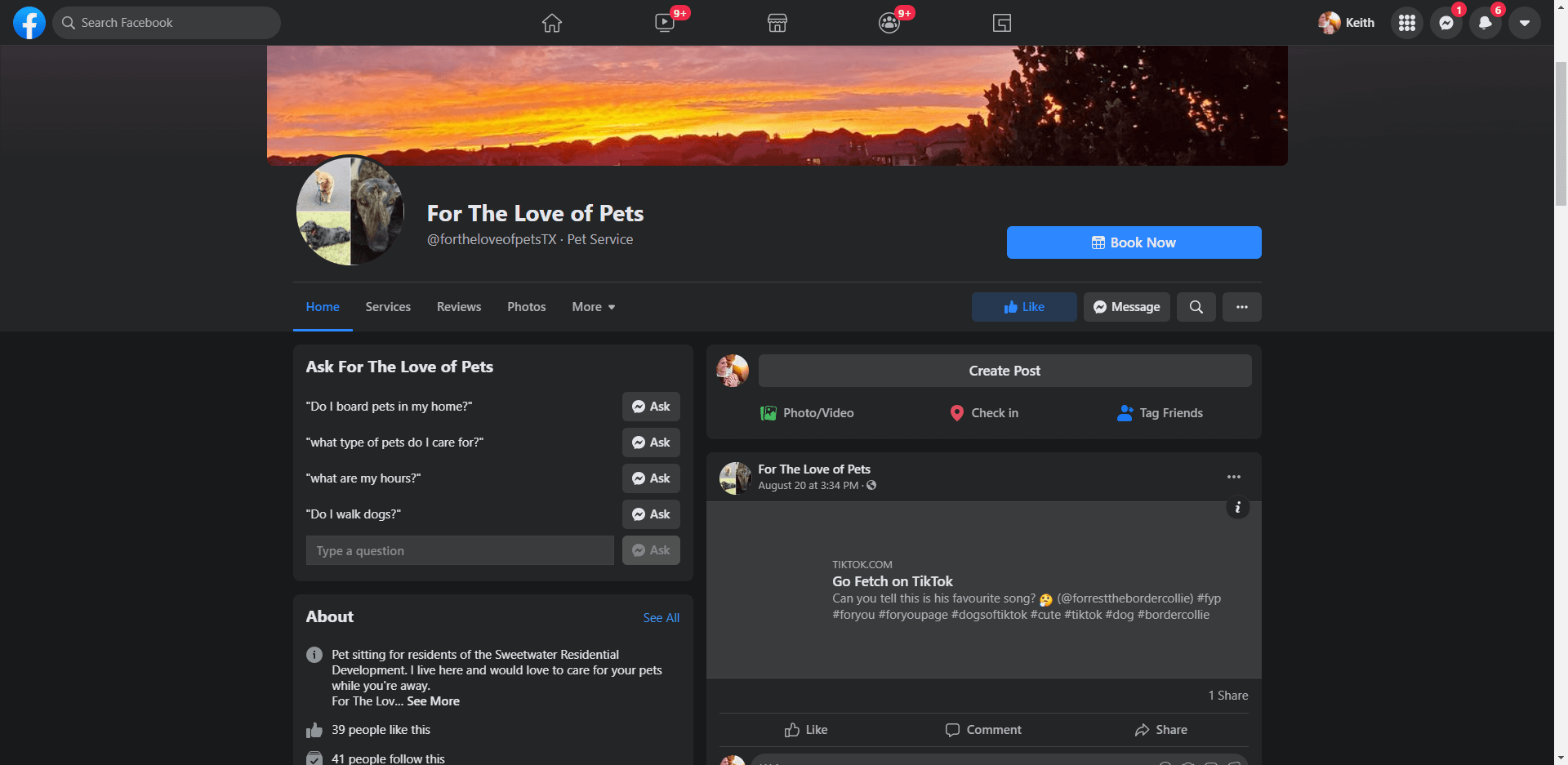Image resolution: width=1568 pixels, height=765 pixels.
Task: Switch to the Reviews tab
Action: coord(459,307)
